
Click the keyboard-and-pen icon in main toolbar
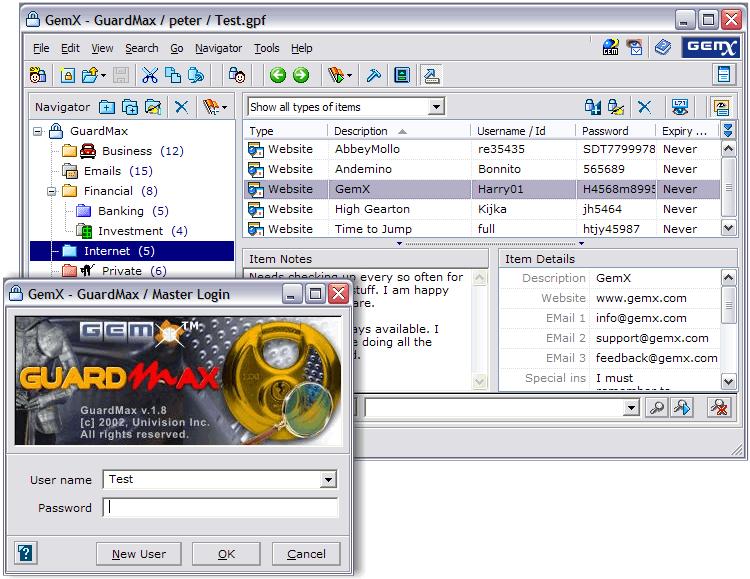pyautogui.click(x=431, y=76)
